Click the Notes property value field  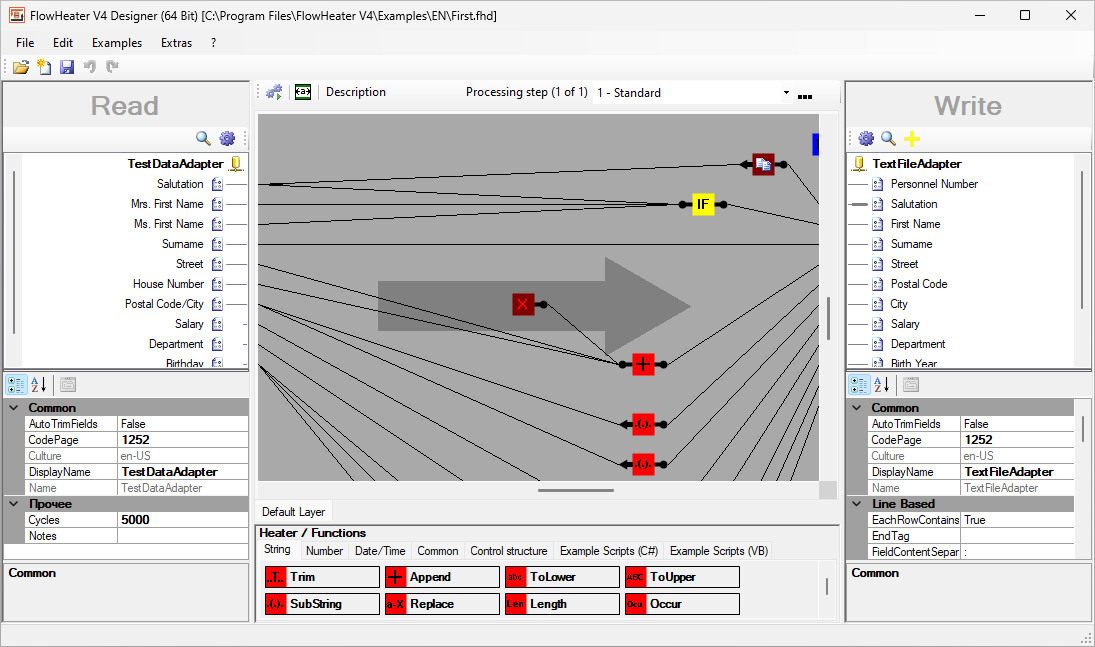(183, 536)
